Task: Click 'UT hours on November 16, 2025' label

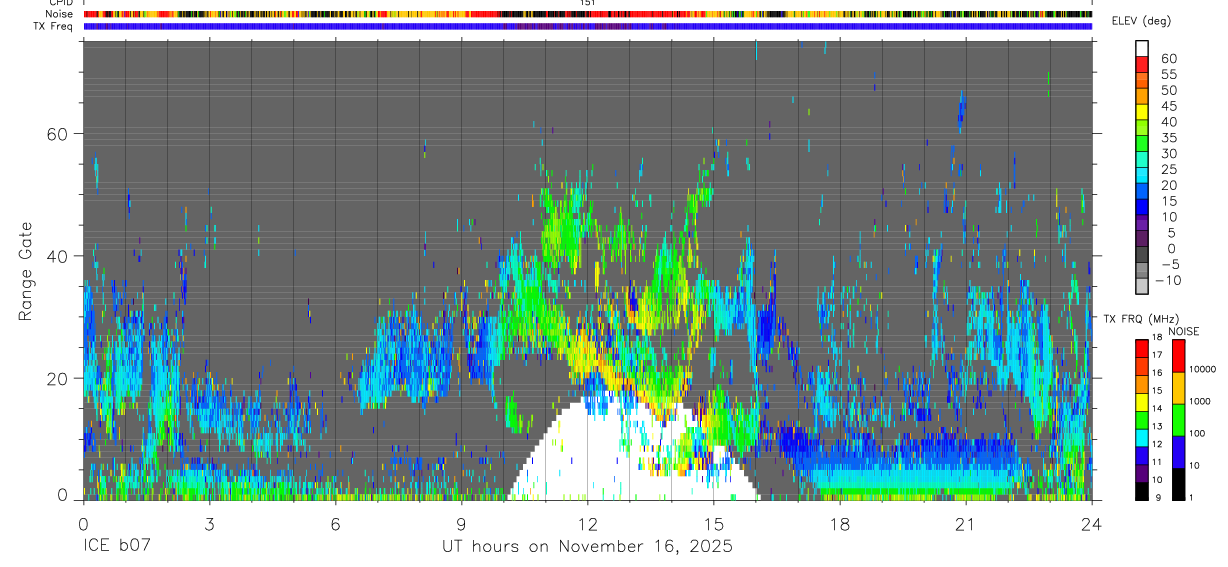Action: pos(587,547)
